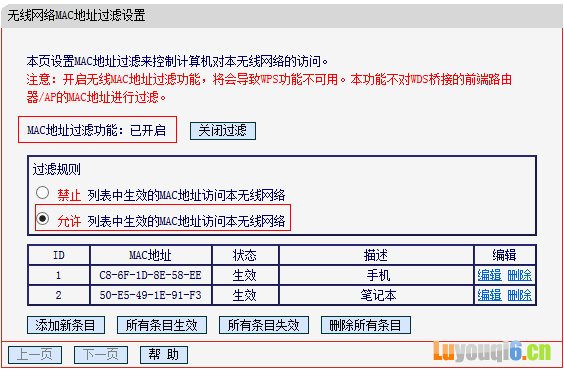Image resolution: width=564 pixels, height=370 pixels.
Task: Click the ID column header
Action: (x=59, y=255)
